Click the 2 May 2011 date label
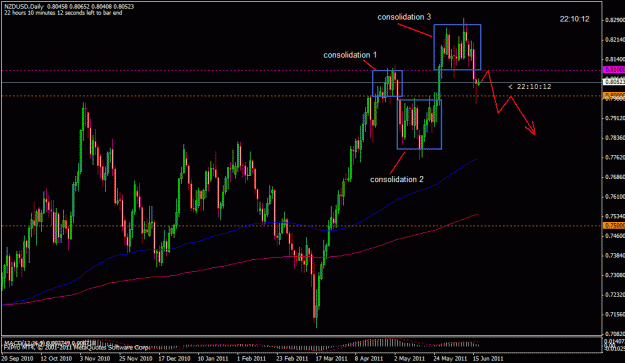The image size is (625, 363). coord(409,358)
